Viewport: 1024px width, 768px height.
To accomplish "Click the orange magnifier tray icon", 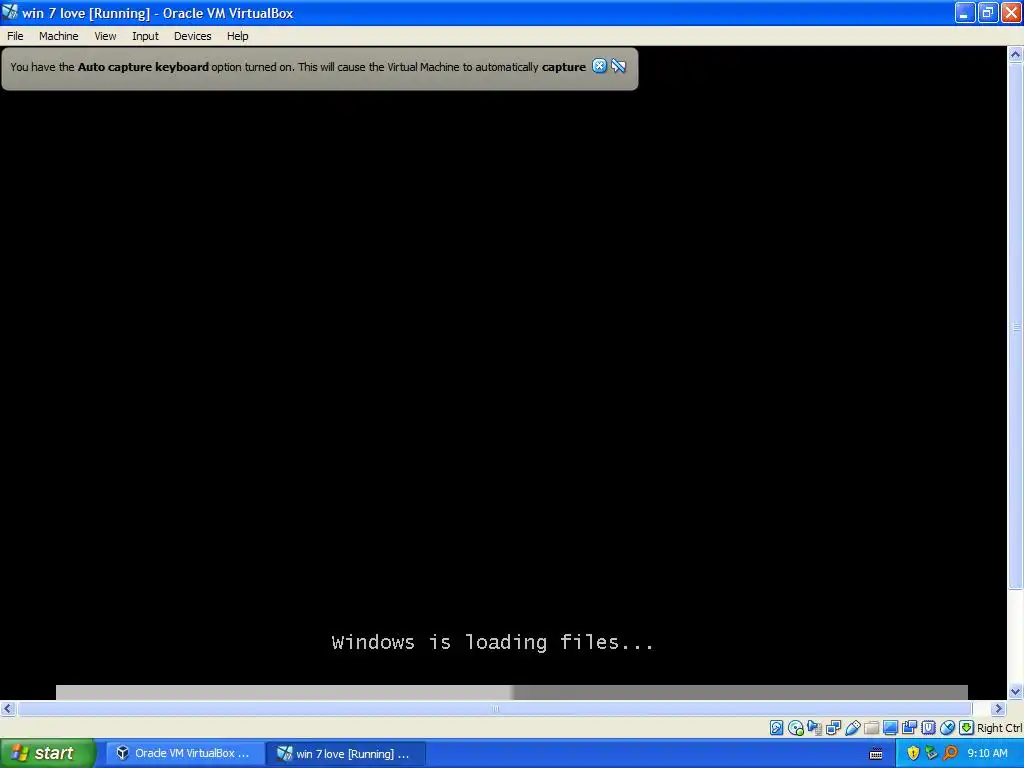I will [950, 753].
